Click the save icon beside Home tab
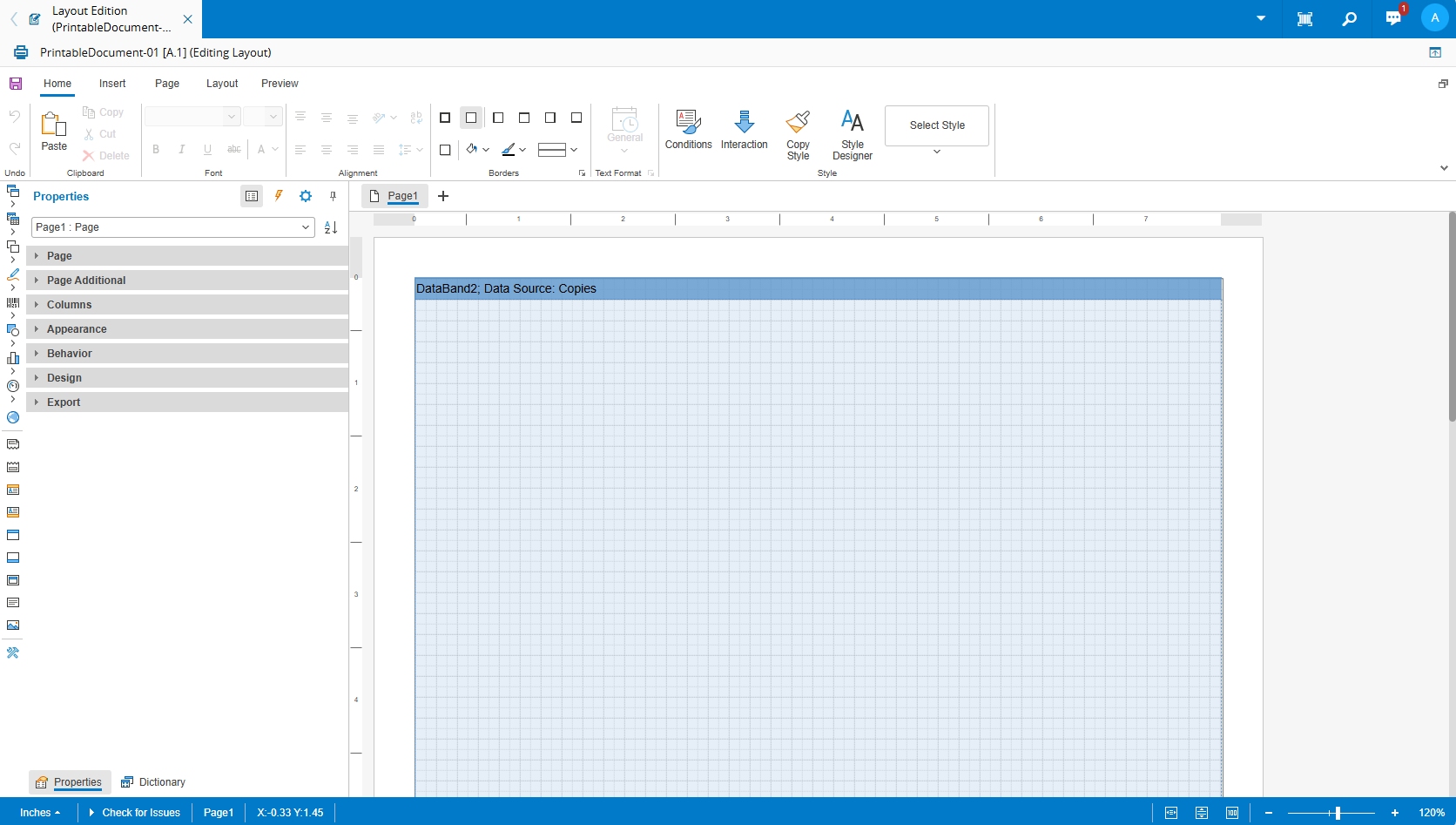1456x825 pixels. click(x=16, y=84)
